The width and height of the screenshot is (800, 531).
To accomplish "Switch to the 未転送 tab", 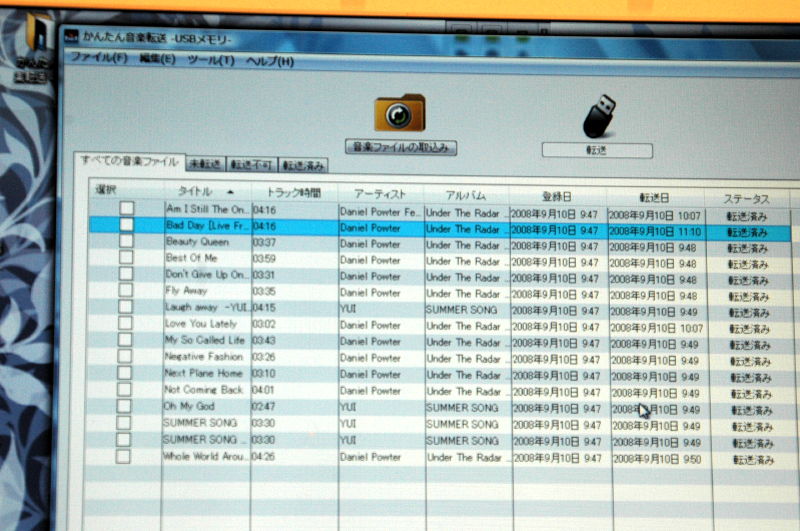I will (x=205, y=164).
